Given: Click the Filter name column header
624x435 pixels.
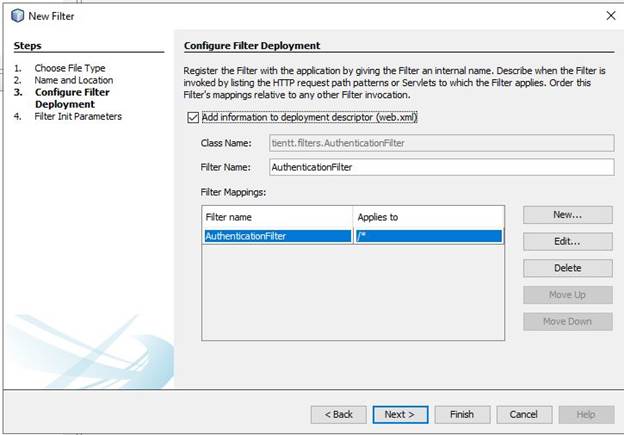Looking at the screenshot, I should (277, 217).
